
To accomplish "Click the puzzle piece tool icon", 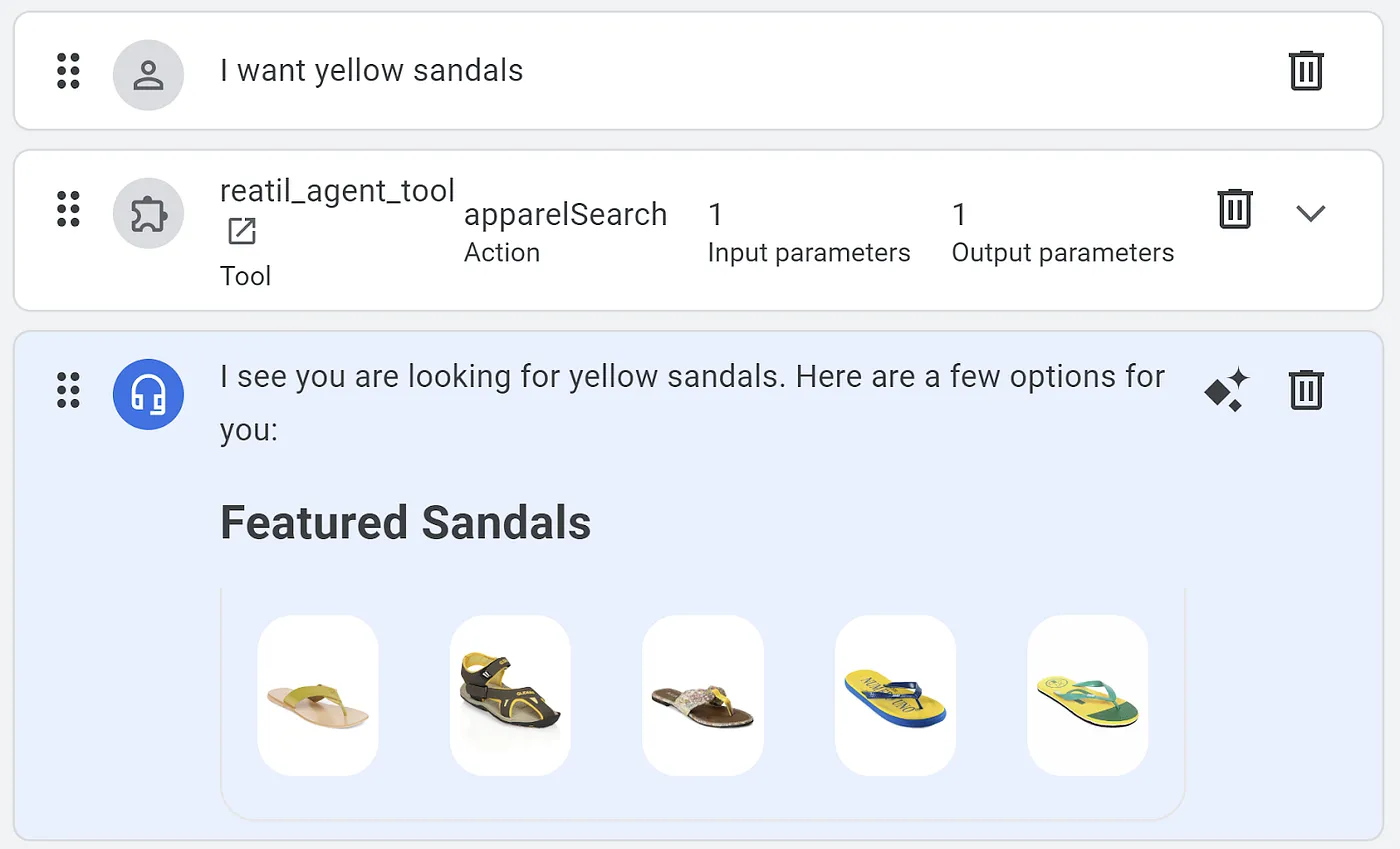I will tap(148, 213).
